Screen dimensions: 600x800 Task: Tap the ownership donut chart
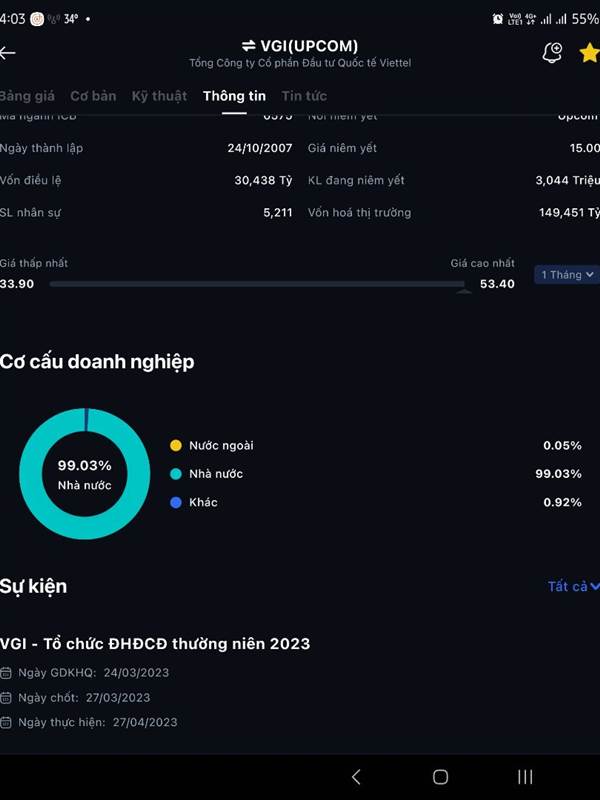(85, 473)
